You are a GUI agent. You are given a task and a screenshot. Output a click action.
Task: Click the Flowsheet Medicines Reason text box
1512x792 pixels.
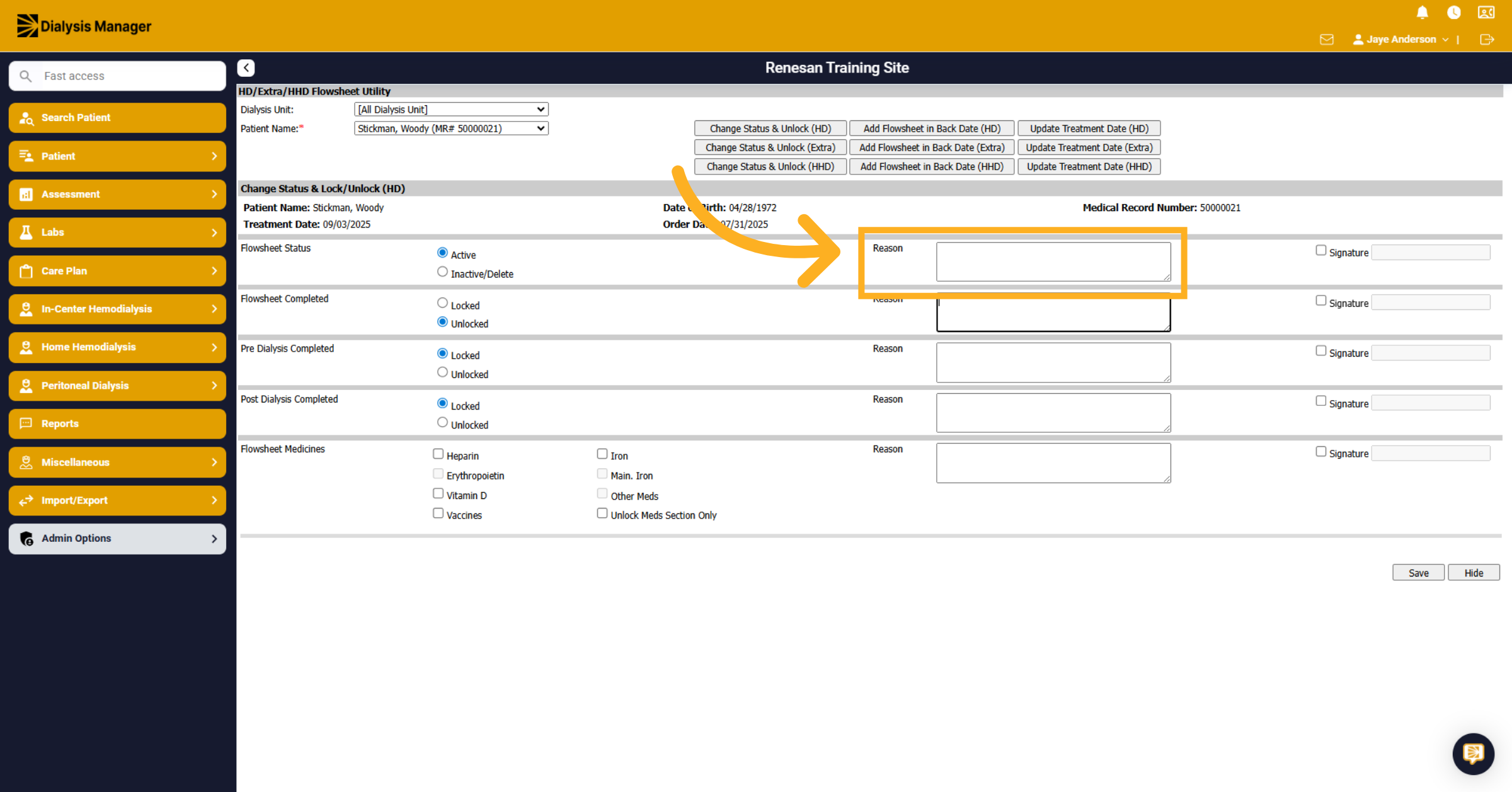pos(1053,463)
